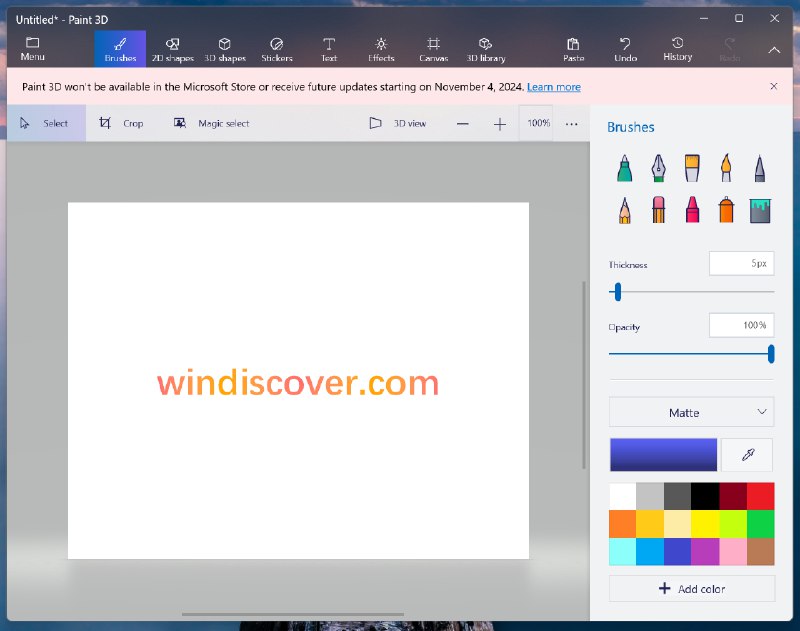This screenshot has height=631, width=800.
Task: Select the Calligraphy pen brush
Action: (659, 168)
